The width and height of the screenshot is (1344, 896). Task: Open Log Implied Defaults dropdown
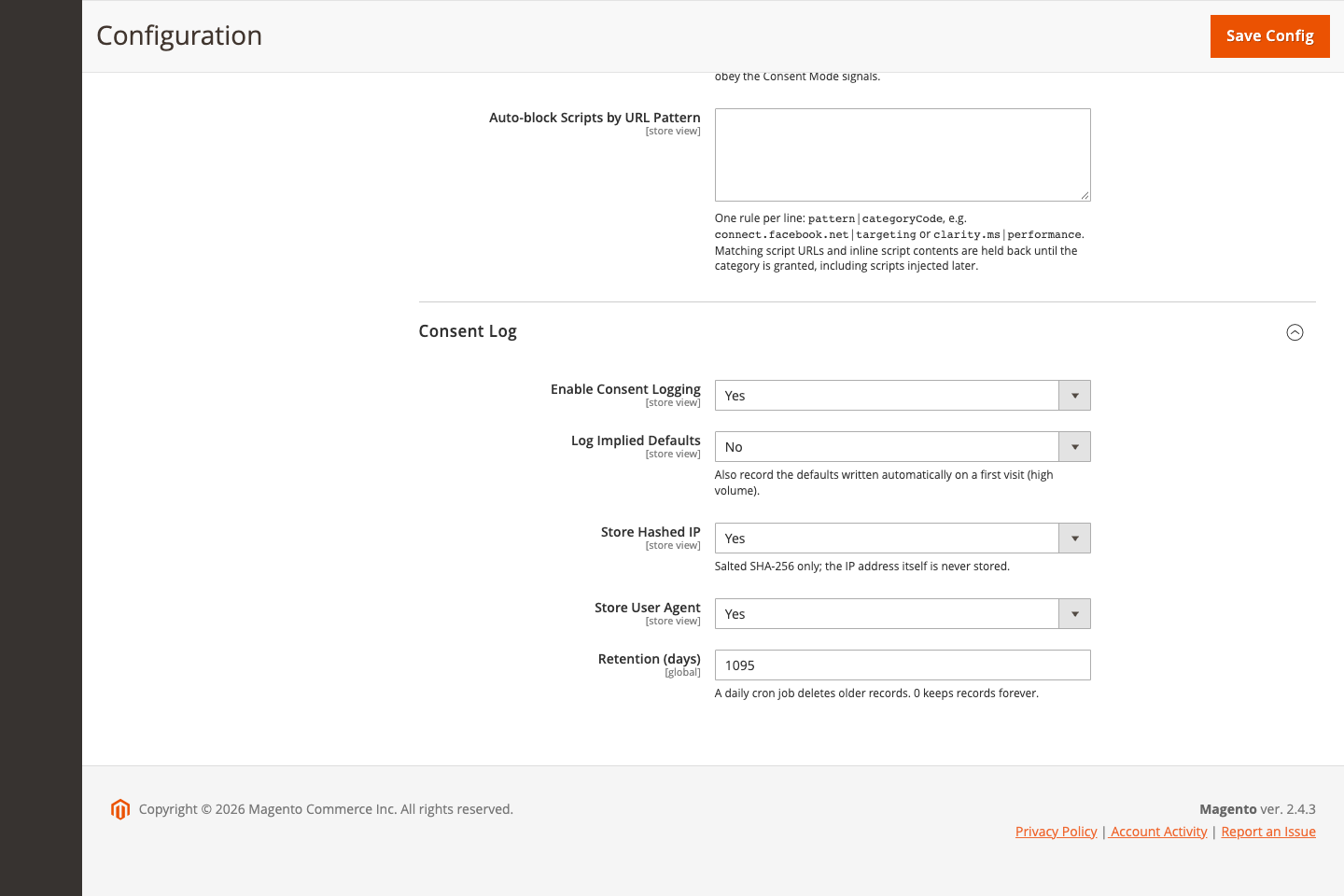click(903, 447)
